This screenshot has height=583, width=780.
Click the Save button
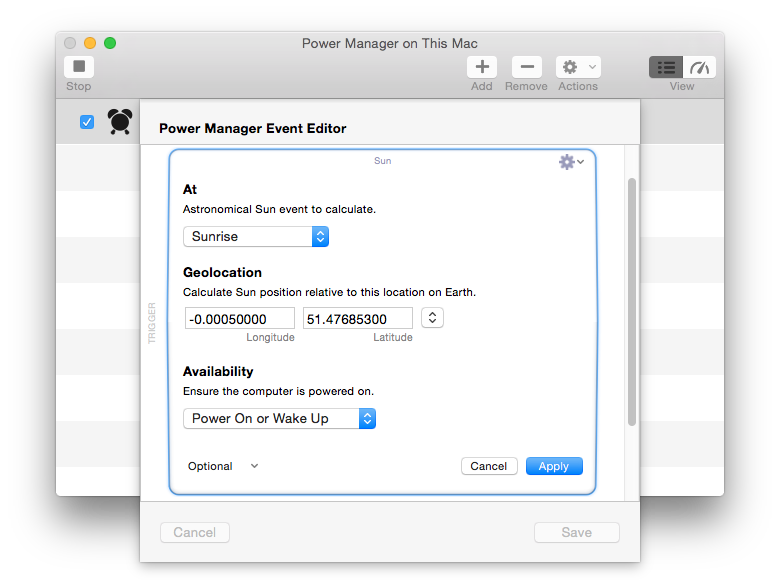pos(577,532)
